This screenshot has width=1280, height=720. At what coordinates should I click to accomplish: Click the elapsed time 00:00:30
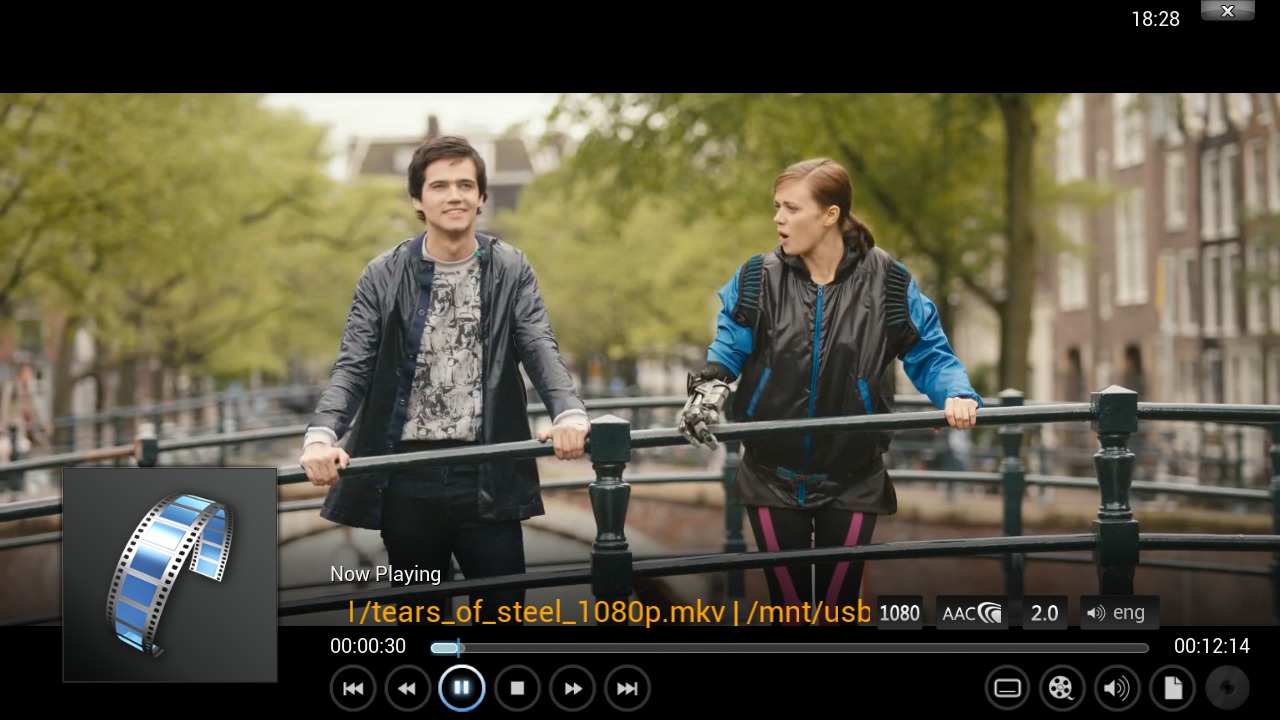(x=368, y=647)
